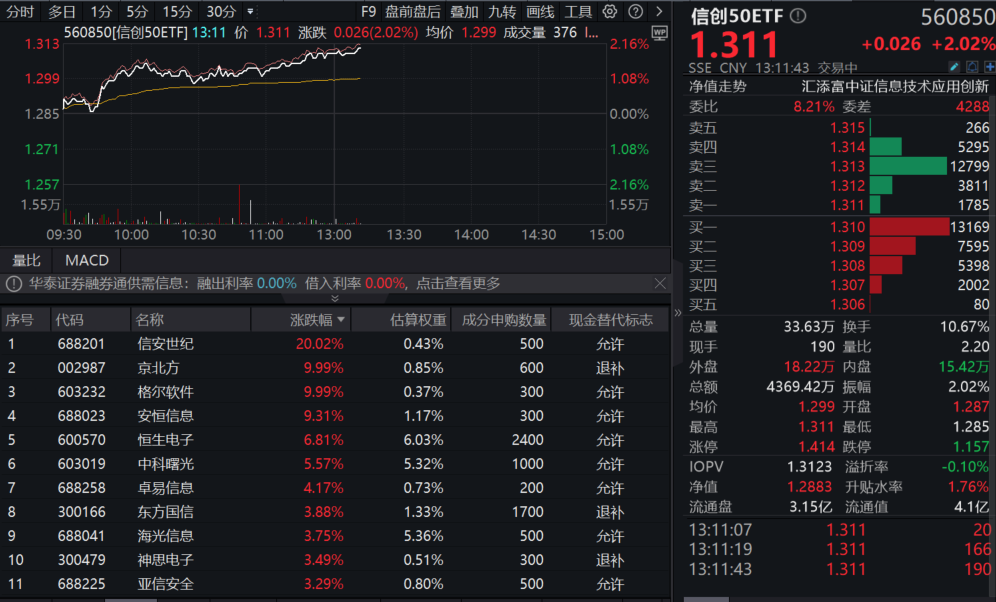Viewport: 996px width, 602px height.
Task: Open 点击查看更多 financing details link
Action: point(459,283)
